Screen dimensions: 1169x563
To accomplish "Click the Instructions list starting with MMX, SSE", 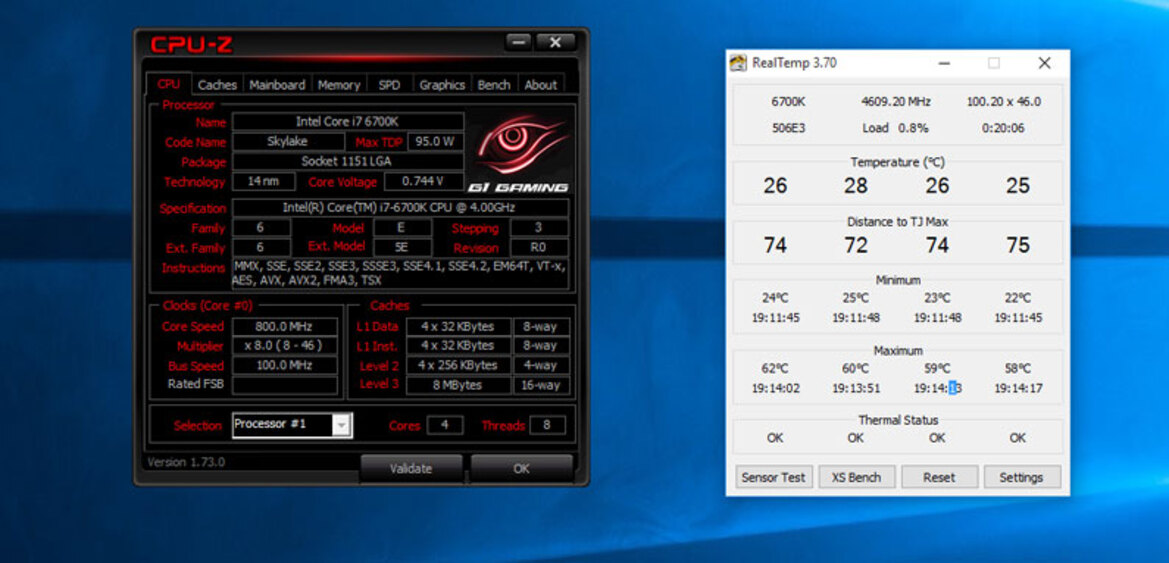I will click(400, 273).
